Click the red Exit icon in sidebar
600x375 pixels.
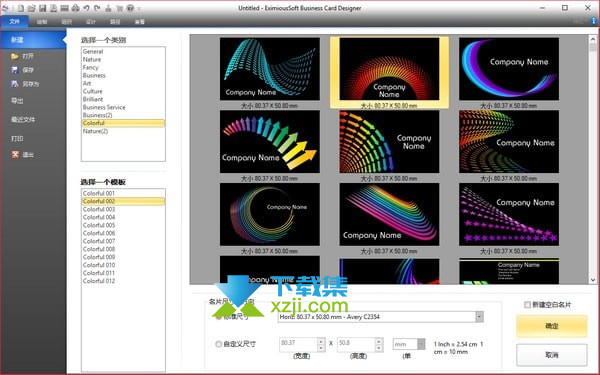point(15,154)
